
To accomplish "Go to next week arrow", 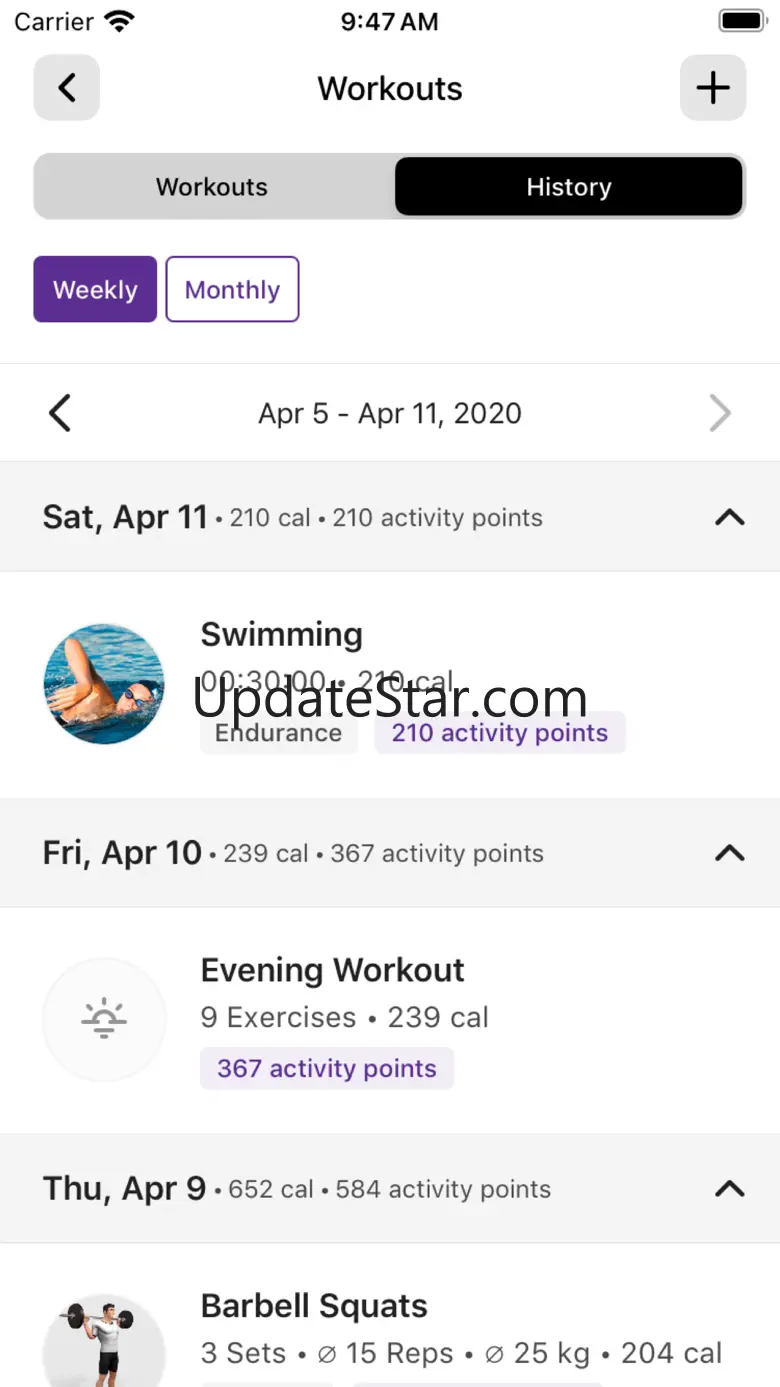I will (720, 413).
